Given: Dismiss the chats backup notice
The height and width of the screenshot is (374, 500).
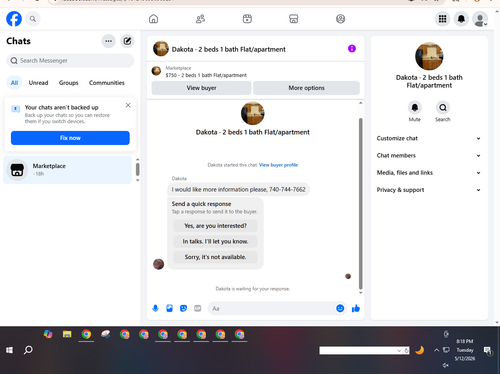Looking at the screenshot, I should tap(128, 105).
